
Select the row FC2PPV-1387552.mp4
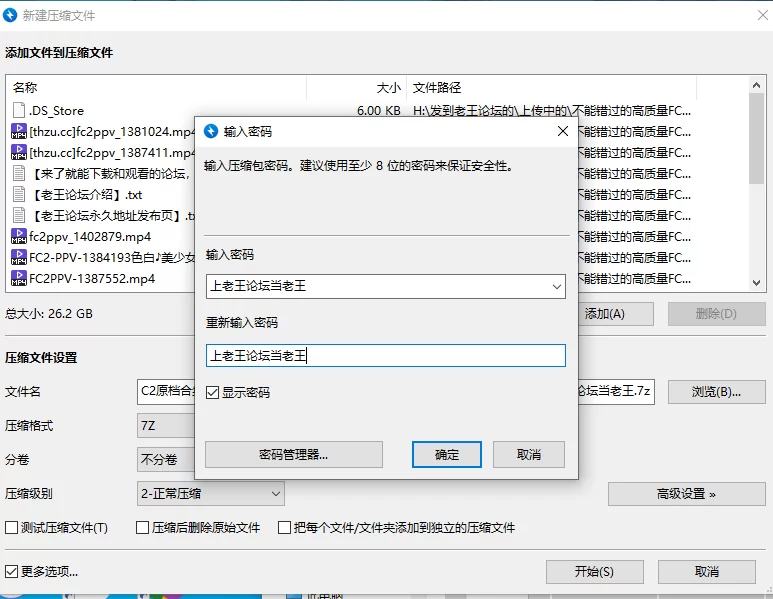(92, 279)
